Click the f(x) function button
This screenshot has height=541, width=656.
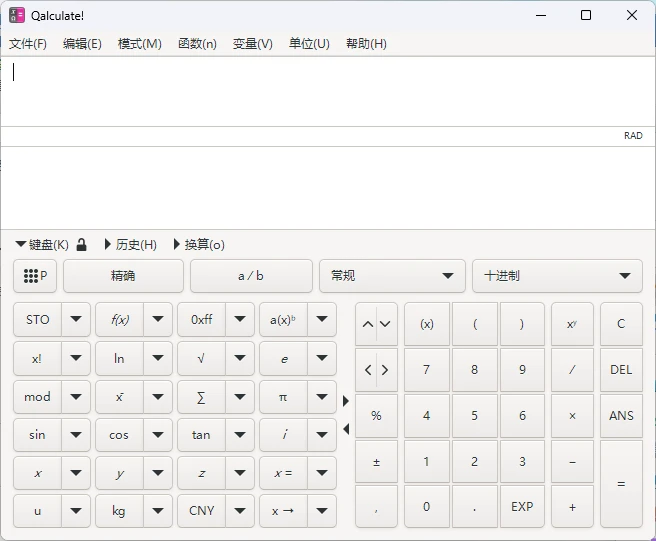(120, 320)
